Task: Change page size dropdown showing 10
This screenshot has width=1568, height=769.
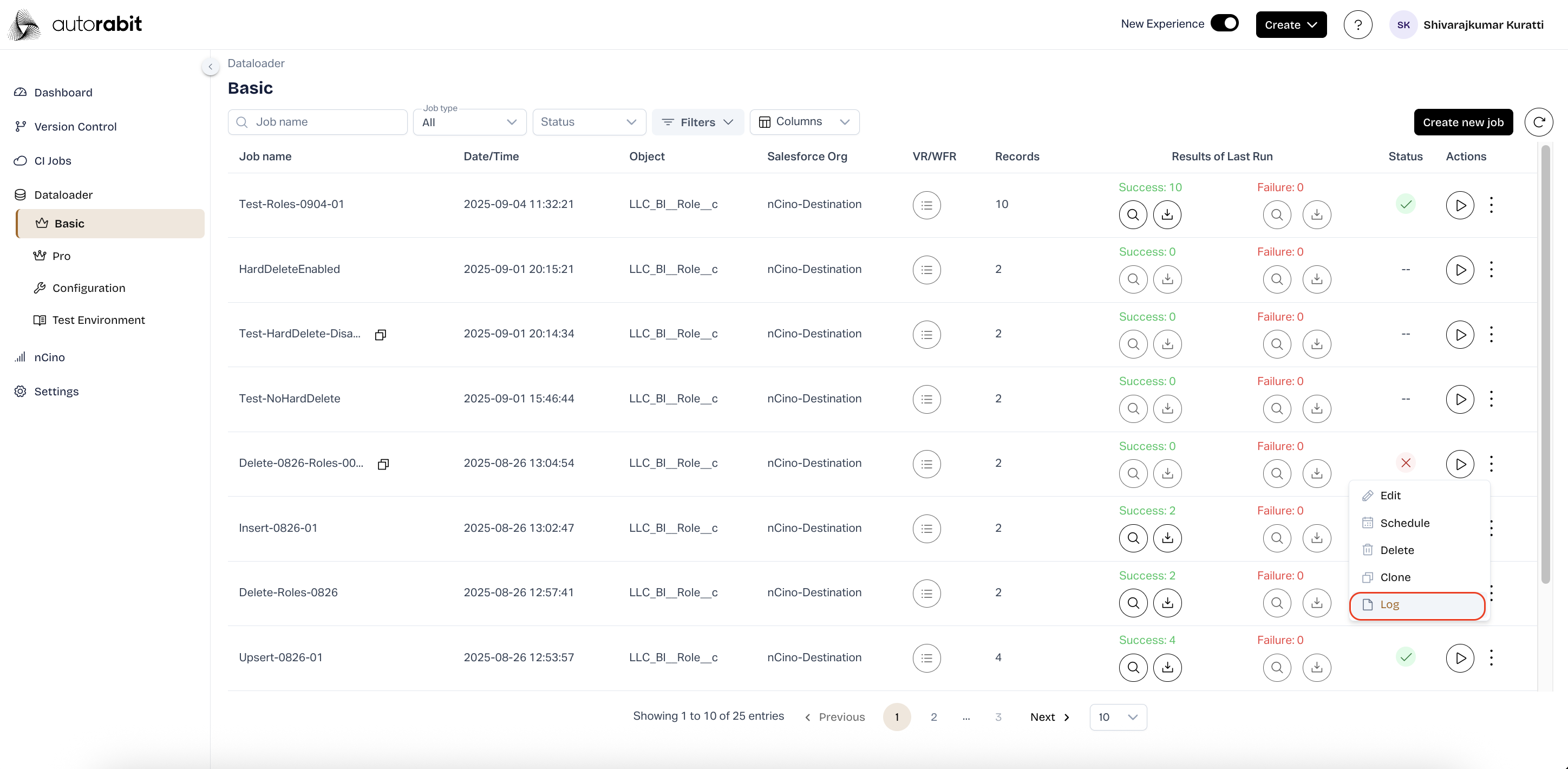Action: [x=1118, y=717]
